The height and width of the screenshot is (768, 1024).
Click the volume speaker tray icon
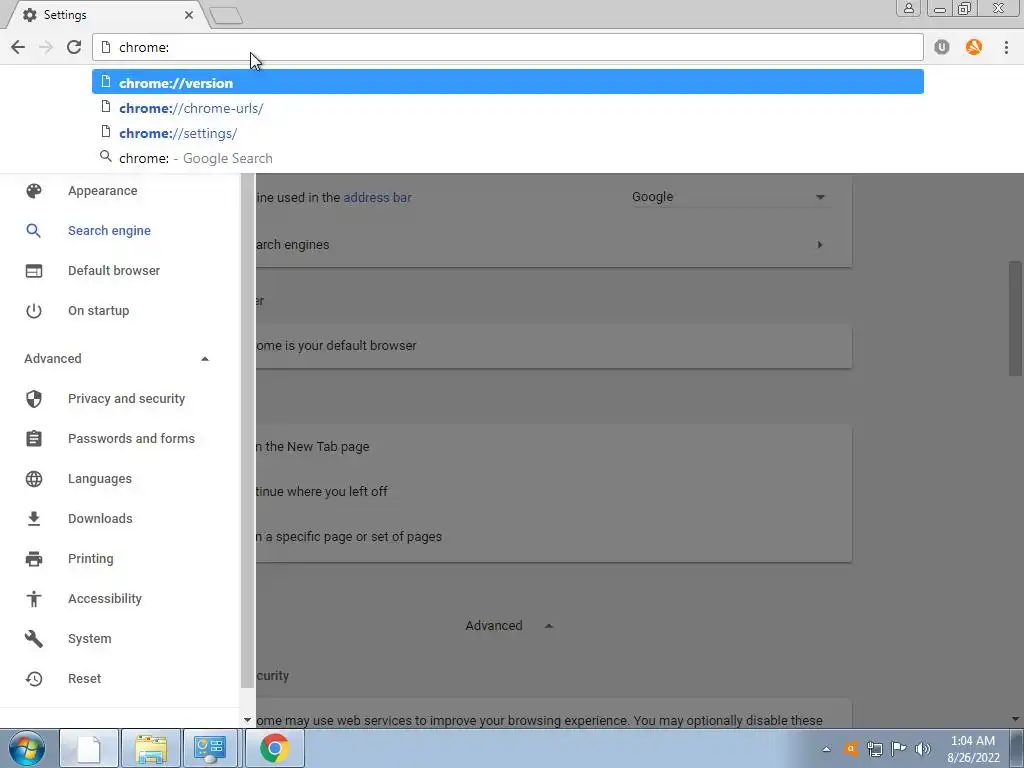[922, 748]
